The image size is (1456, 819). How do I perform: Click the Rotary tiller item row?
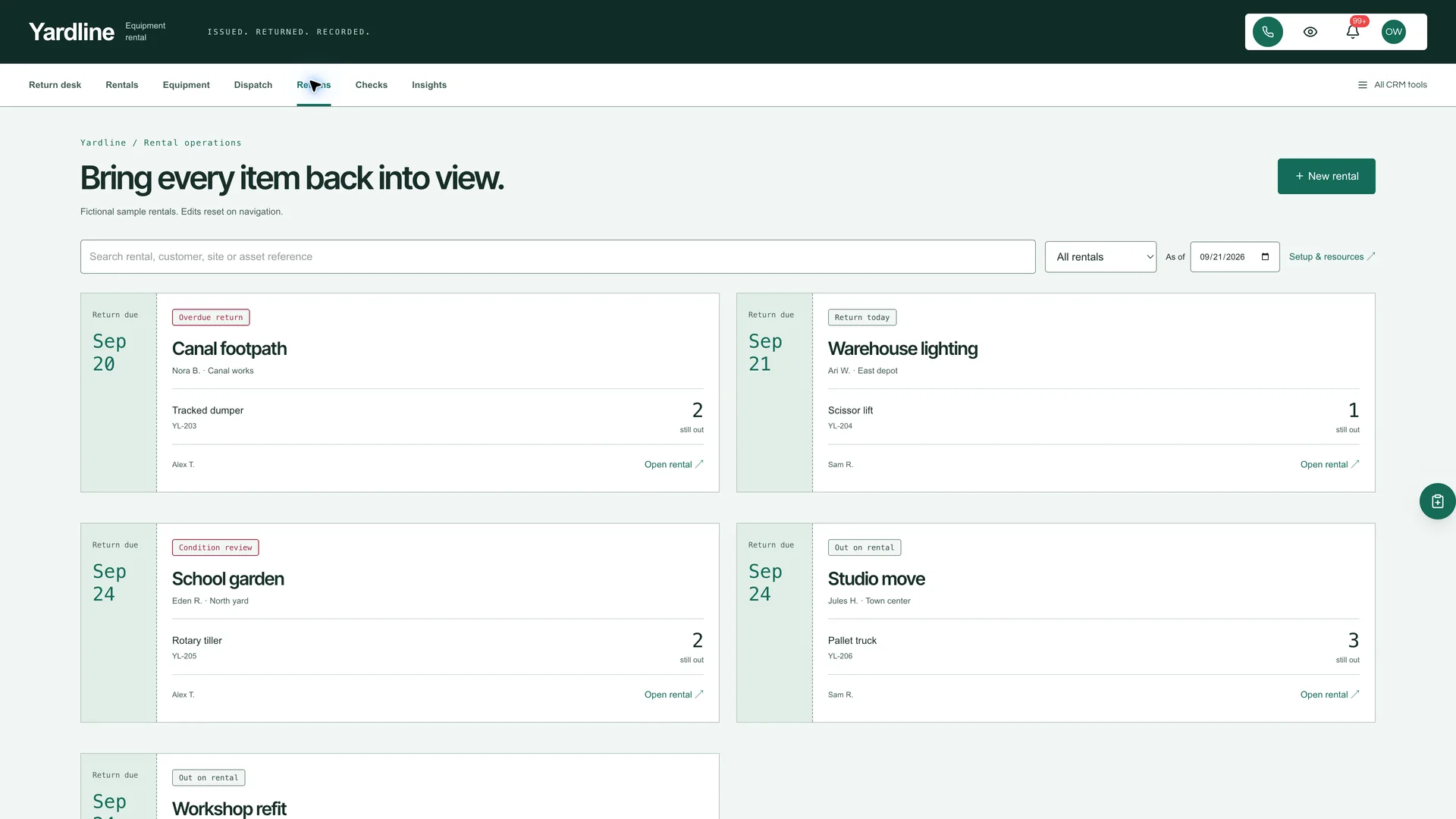(x=438, y=647)
